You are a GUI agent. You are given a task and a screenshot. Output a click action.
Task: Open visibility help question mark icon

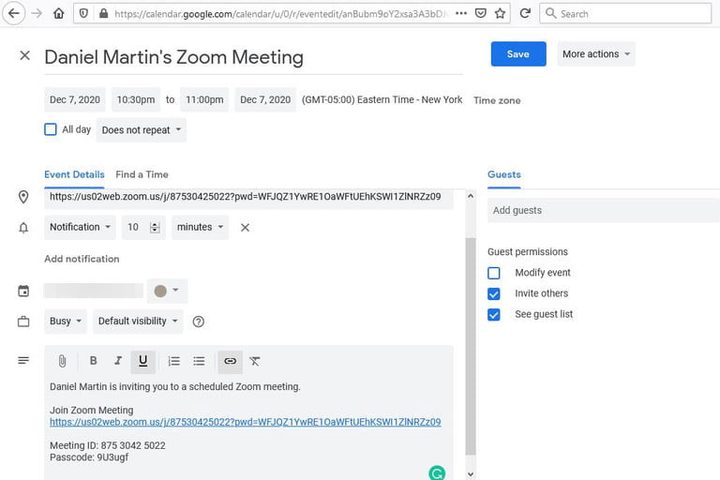click(x=198, y=322)
